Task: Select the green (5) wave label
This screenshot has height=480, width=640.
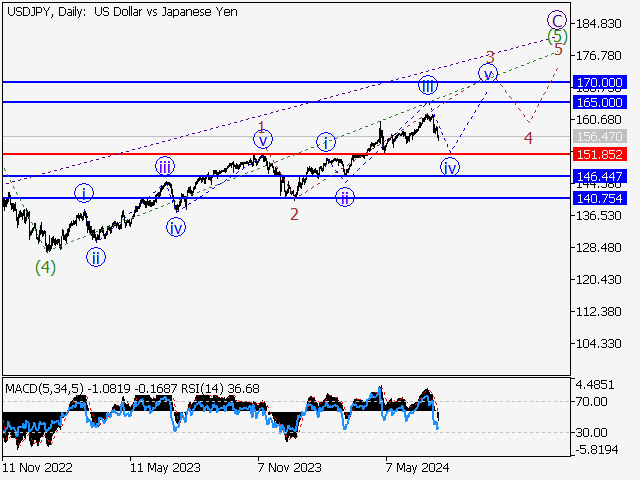Action: tap(557, 37)
